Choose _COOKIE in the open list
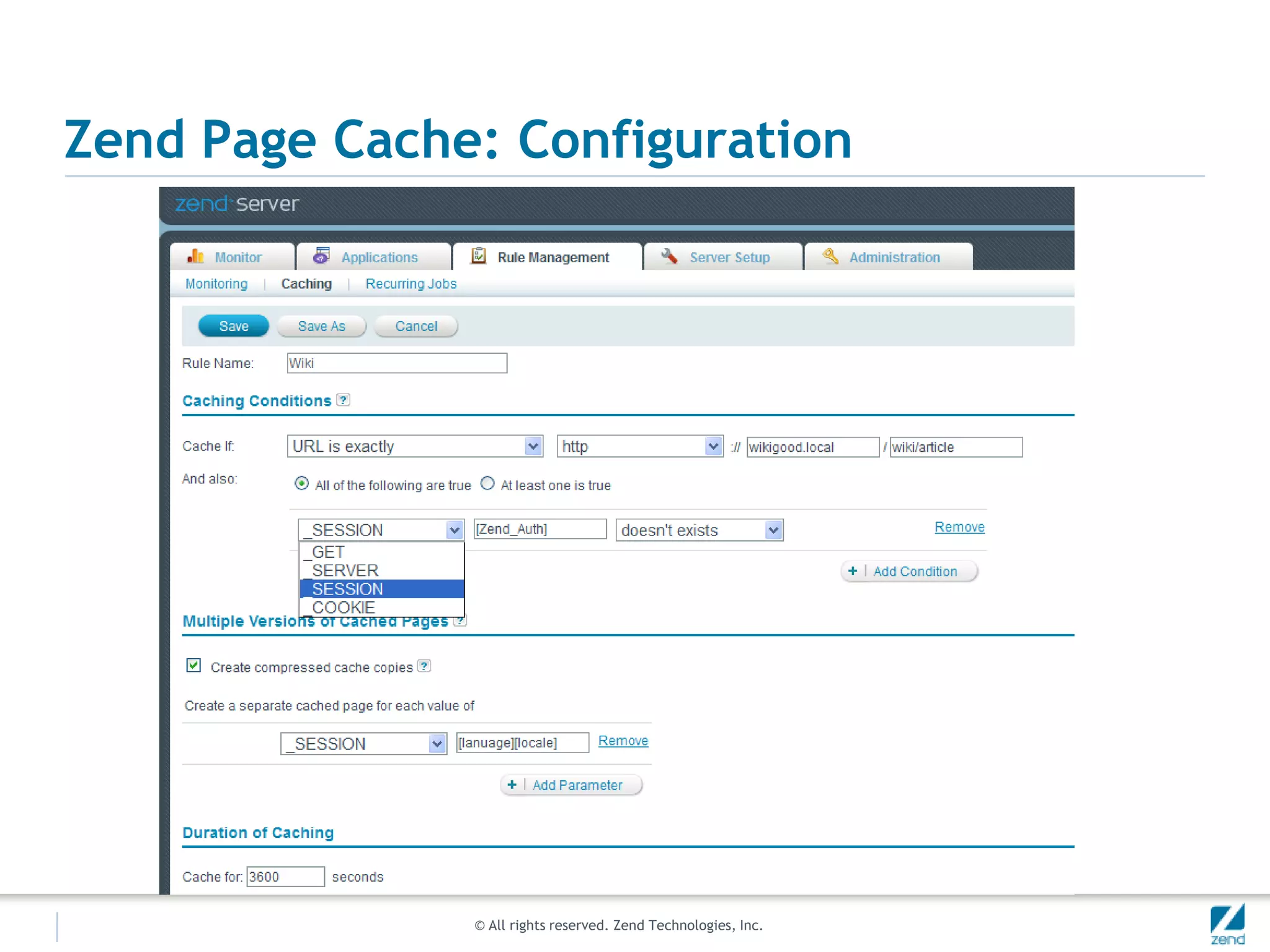Image resolution: width=1270 pixels, height=952 pixels. (381, 607)
